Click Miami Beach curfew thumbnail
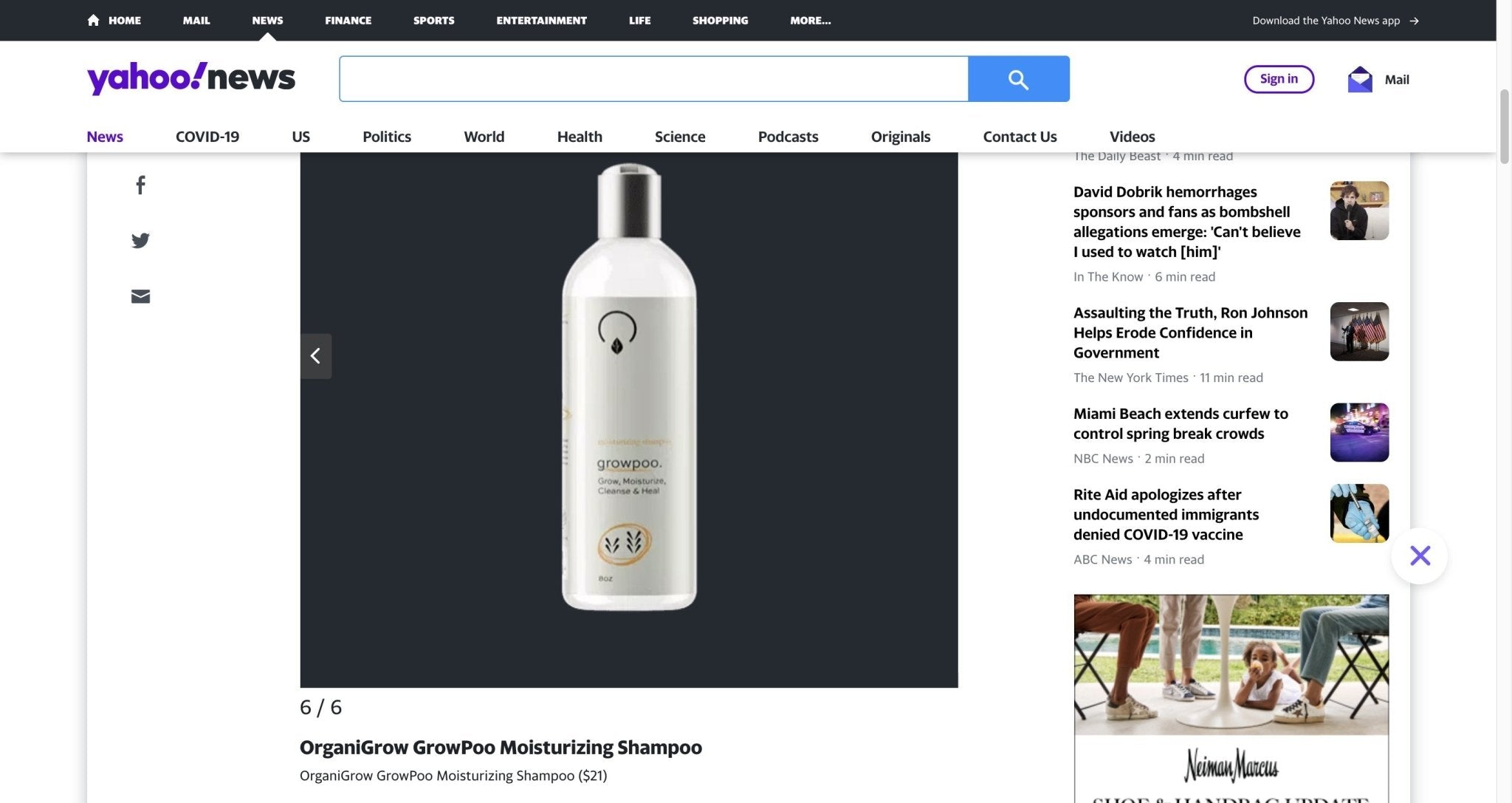The width and height of the screenshot is (1512, 803). point(1359,432)
